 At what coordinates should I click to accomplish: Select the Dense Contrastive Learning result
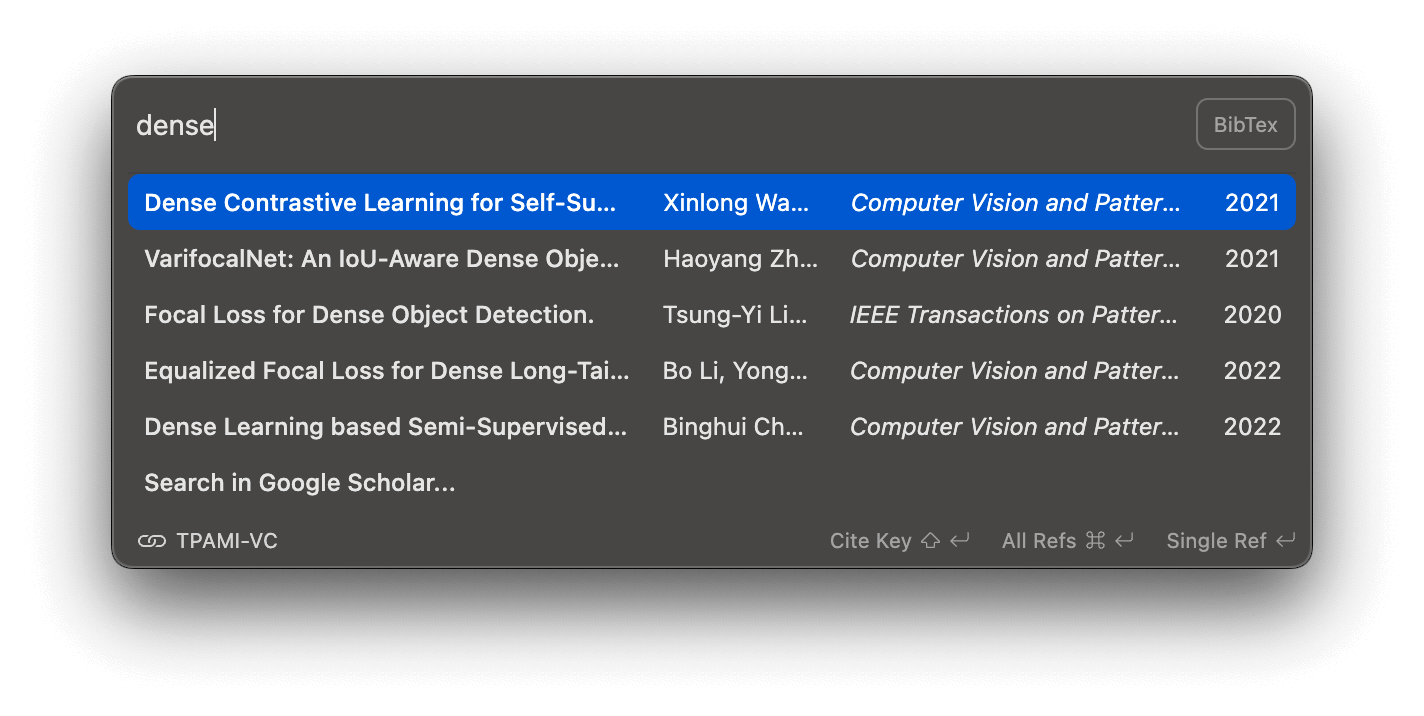pyautogui.click(x=380, y=203)
